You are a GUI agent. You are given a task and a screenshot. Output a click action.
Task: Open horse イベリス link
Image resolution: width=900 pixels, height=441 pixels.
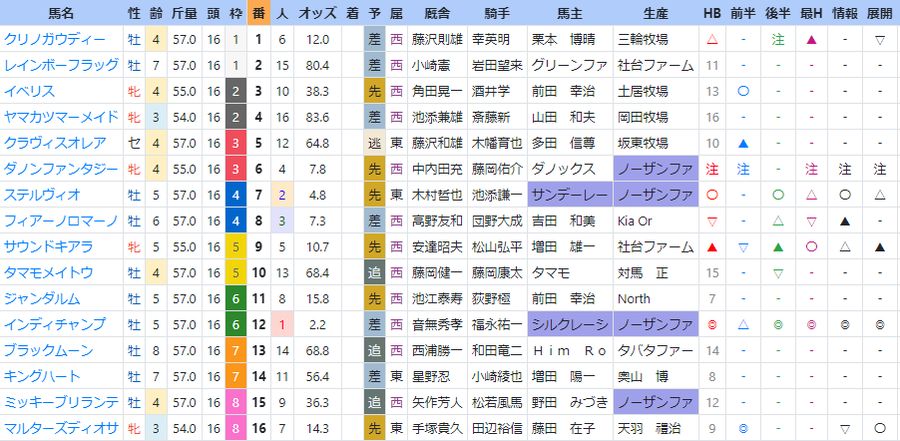pos(29,91)
